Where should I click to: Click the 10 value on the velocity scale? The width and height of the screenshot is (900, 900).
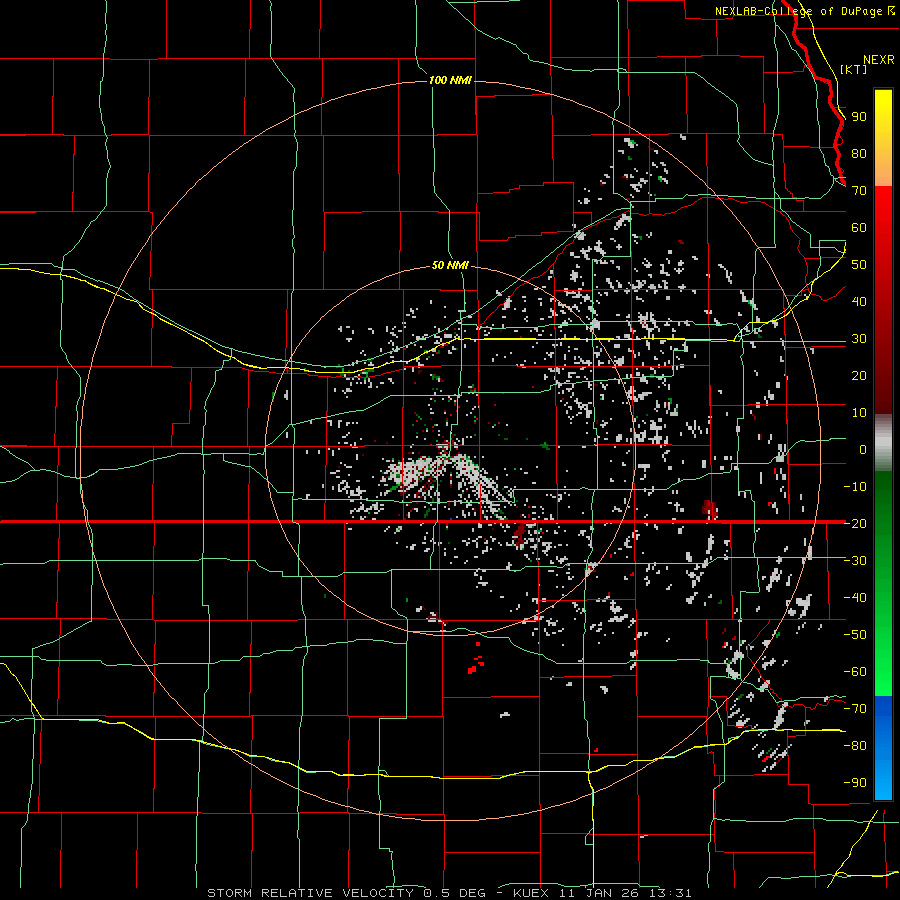(x=859, y=413)
